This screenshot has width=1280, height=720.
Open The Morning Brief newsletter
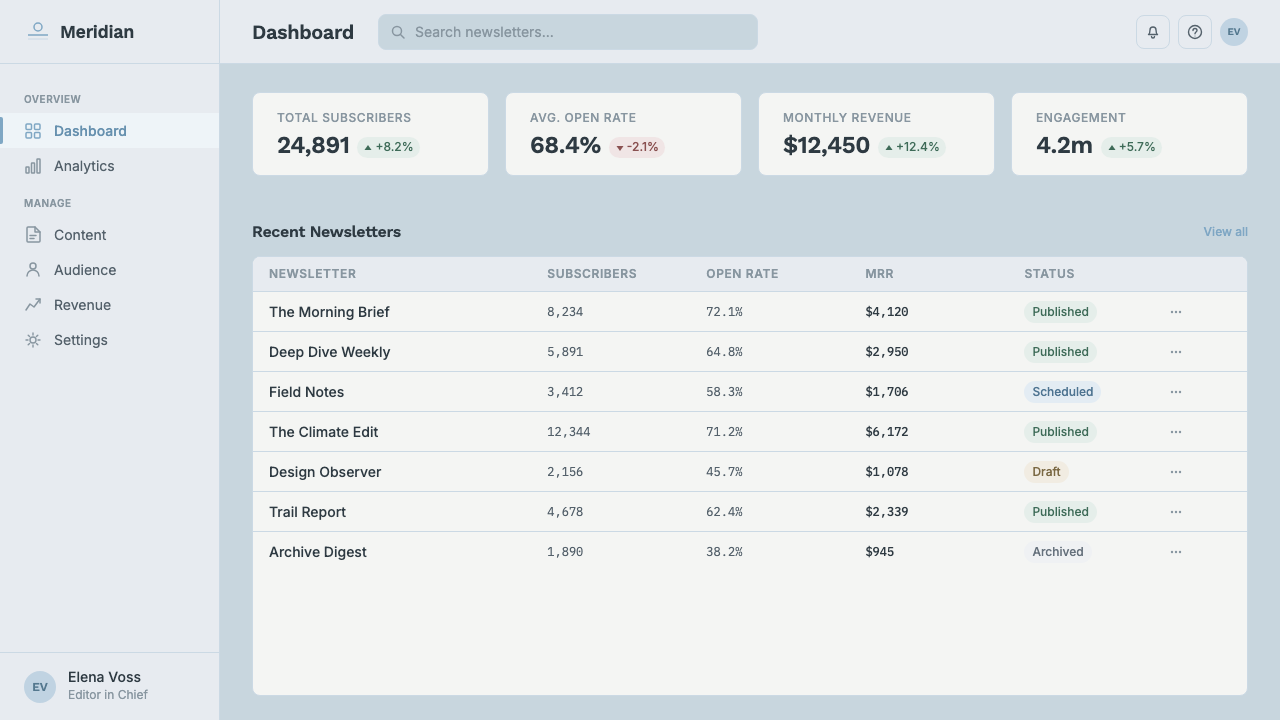point(329,312)
